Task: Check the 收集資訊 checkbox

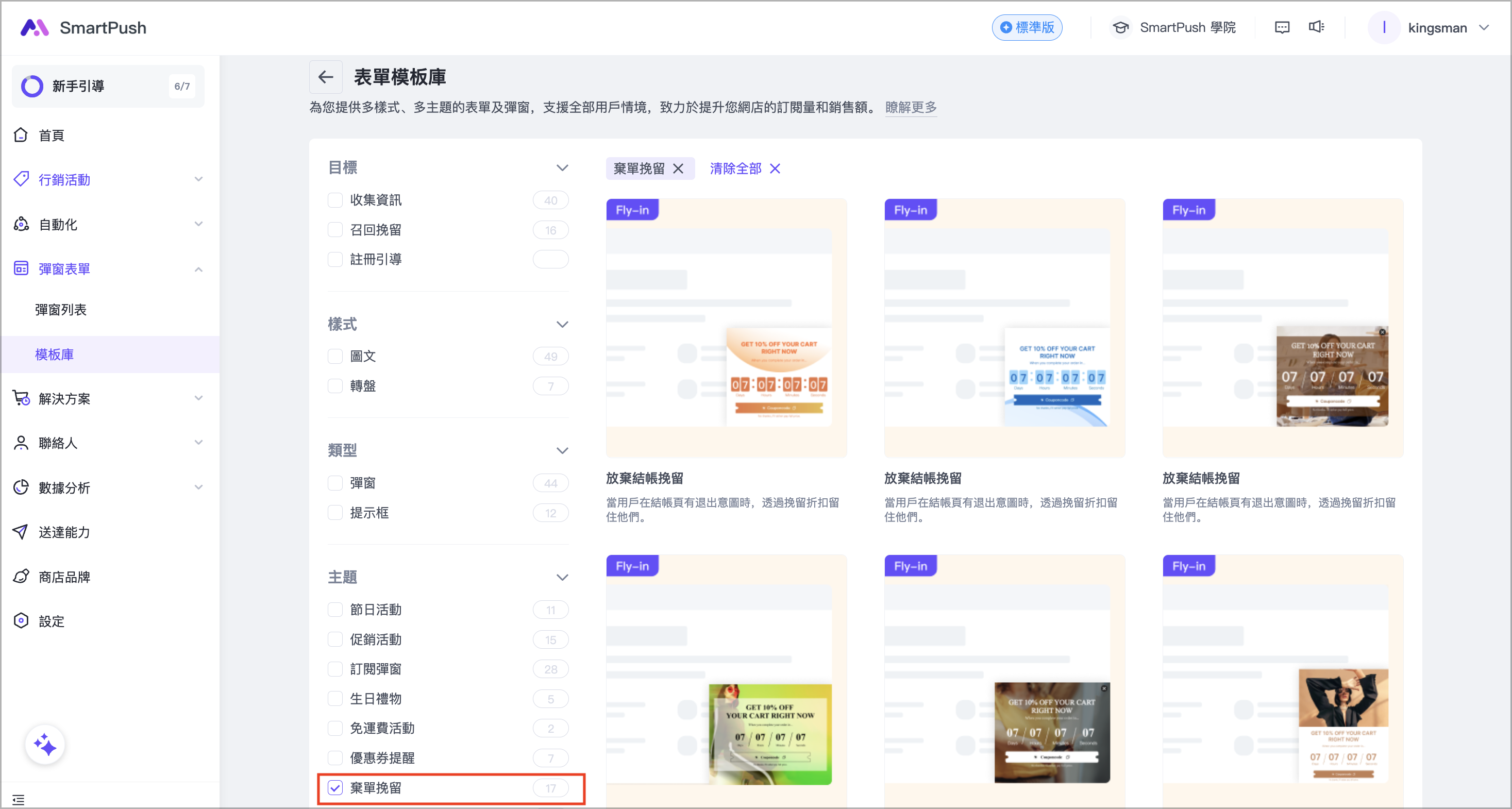Action: 335,200
